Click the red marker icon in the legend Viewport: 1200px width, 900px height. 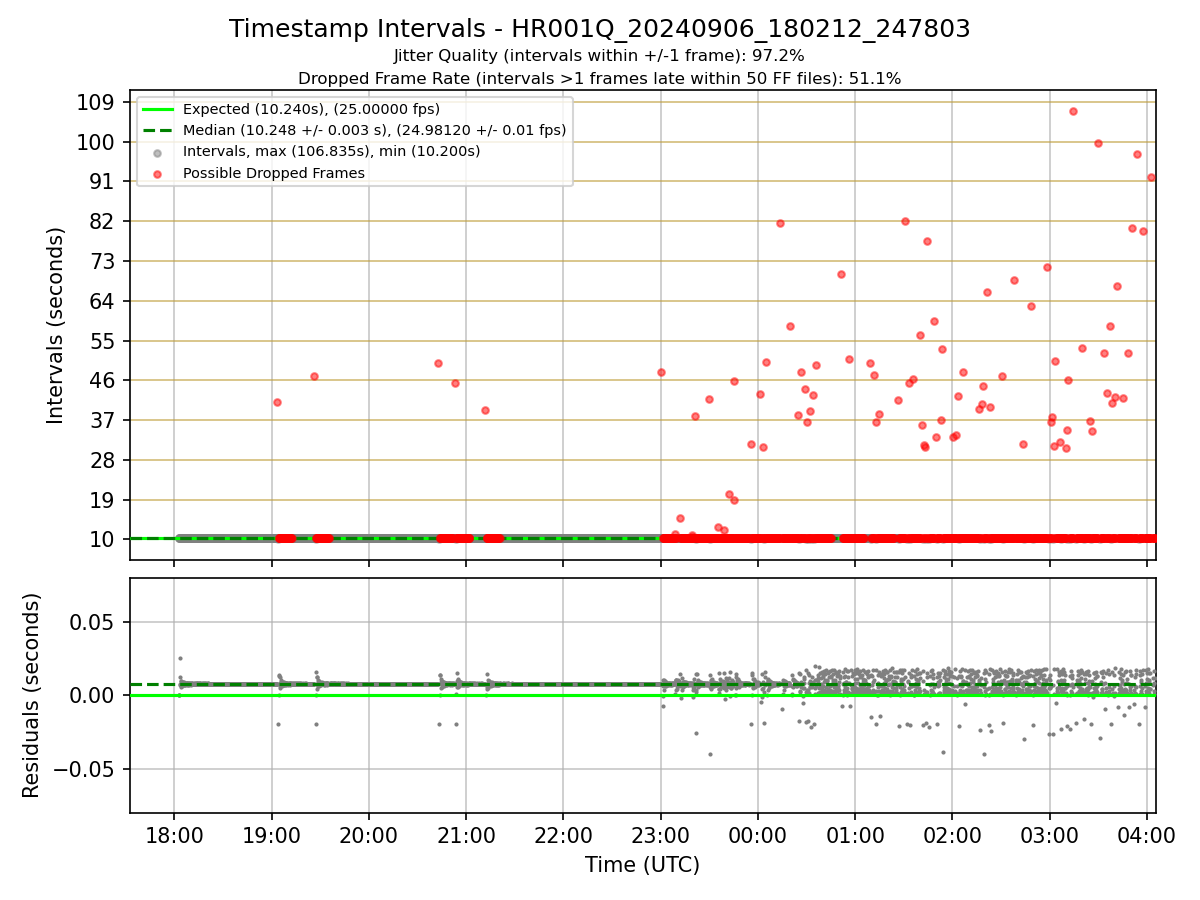[158, 173]
